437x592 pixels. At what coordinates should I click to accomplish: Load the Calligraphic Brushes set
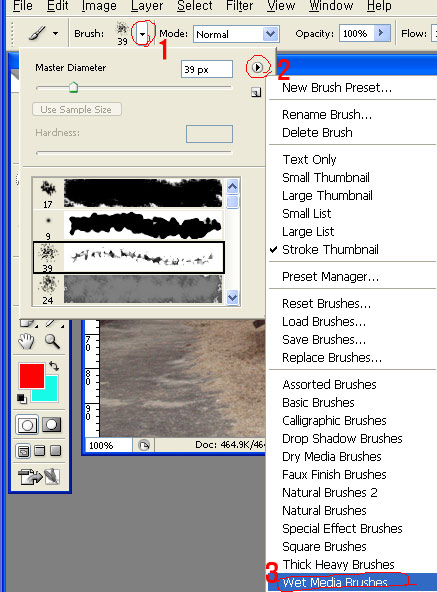(334, 421)
